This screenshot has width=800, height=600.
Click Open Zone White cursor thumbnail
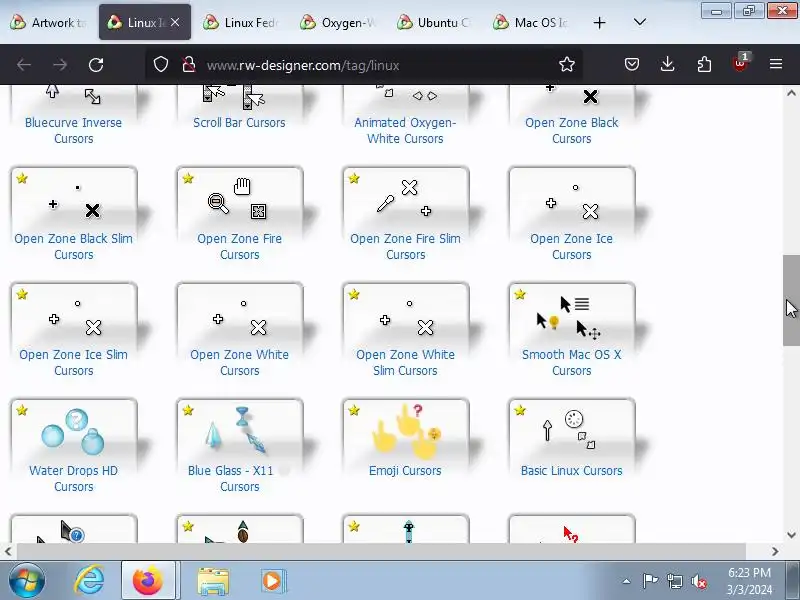239,314
